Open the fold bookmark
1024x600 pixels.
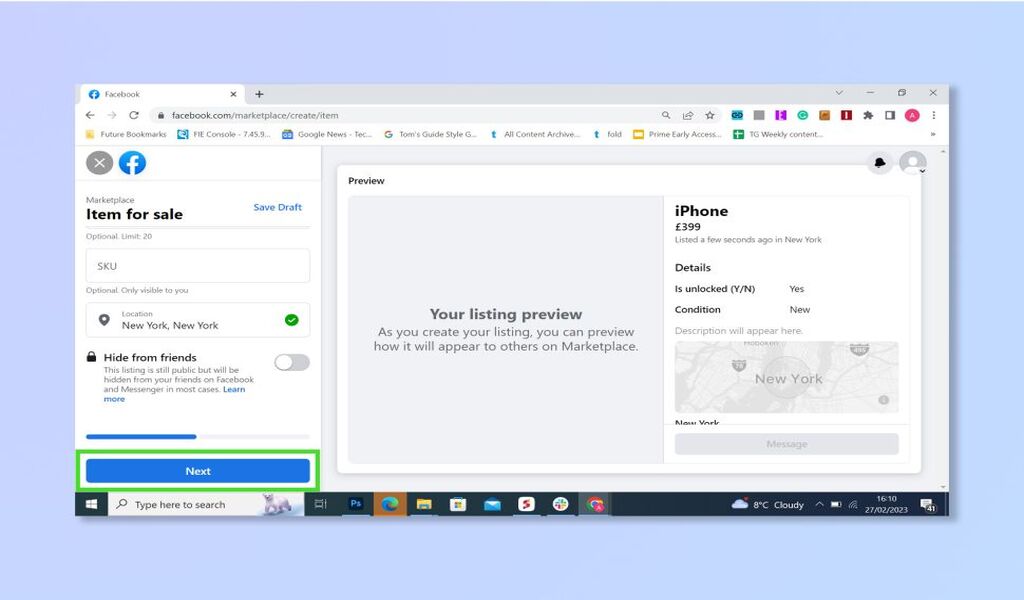coord(607,134)
